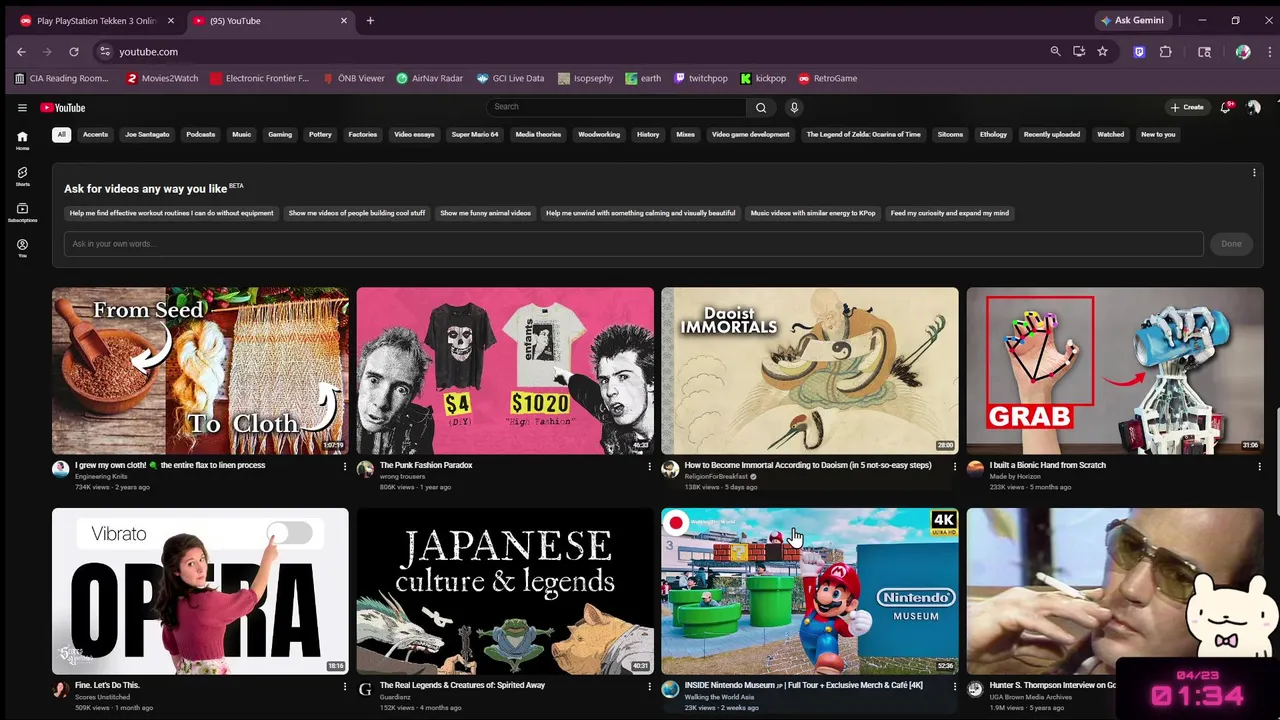Open options for Fine. Let's Do This. video

(344, 686)
